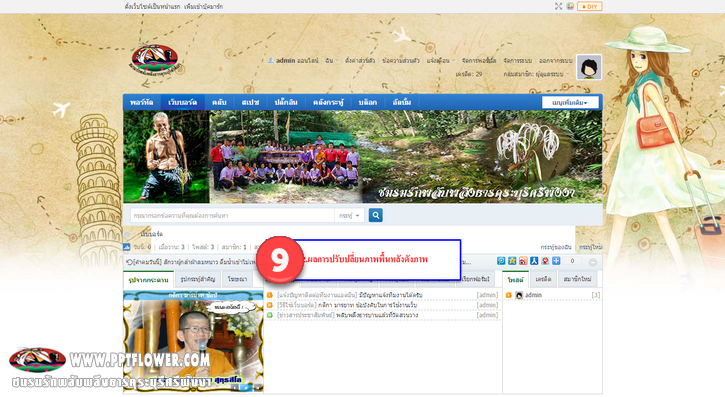
Task: Click the refresh arrow icon in the announcement bar
Action: click(x=129, y=262)
